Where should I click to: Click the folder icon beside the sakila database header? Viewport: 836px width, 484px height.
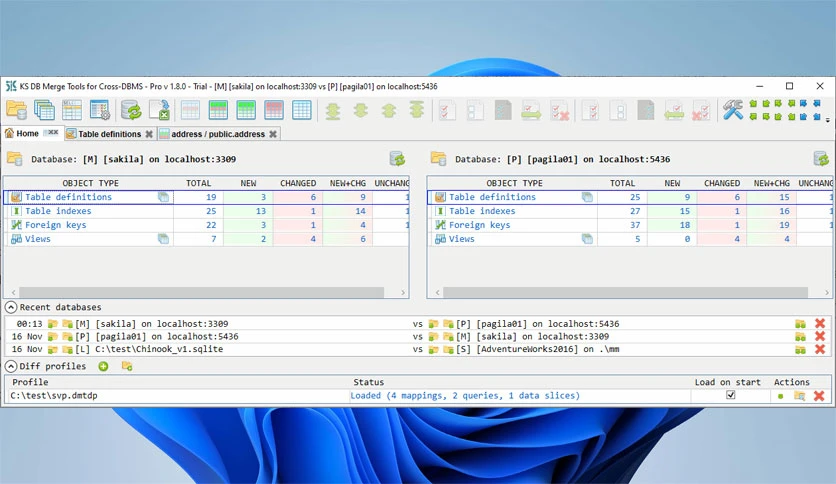[x=14, y=159]
